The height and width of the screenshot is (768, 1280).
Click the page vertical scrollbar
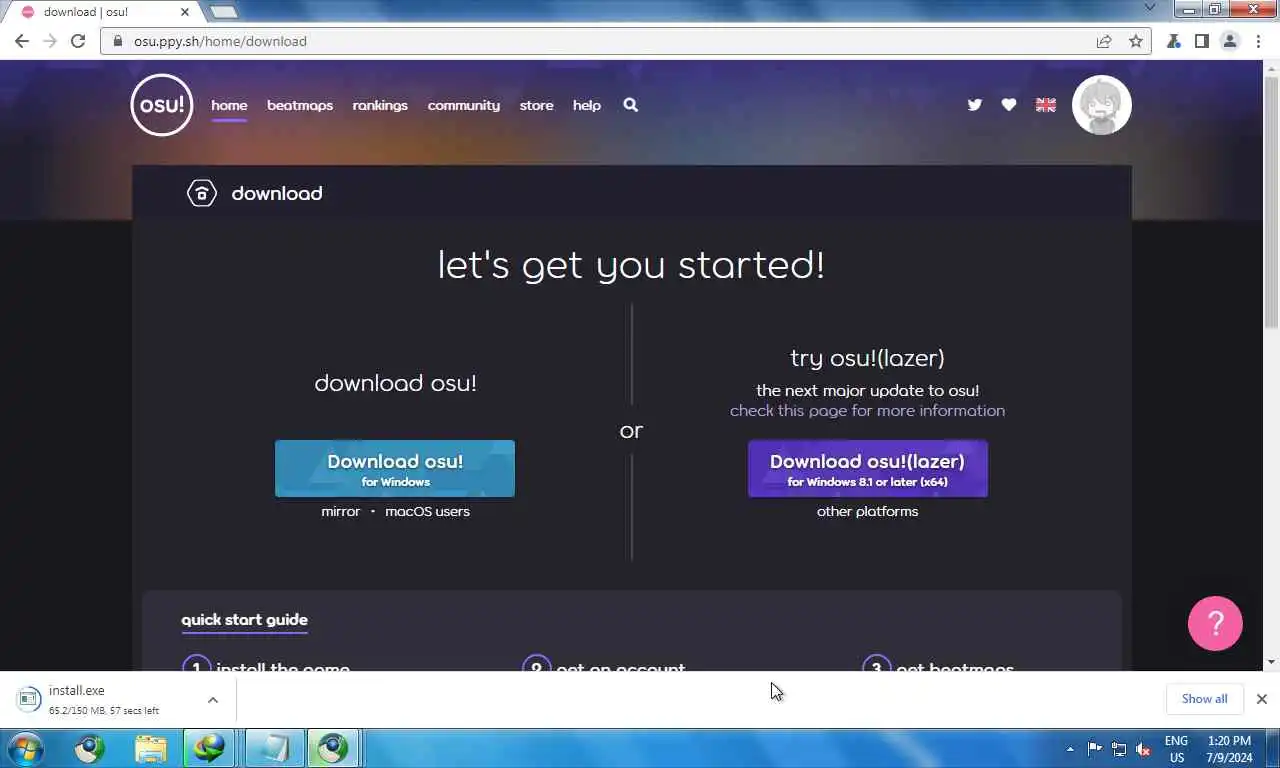(1271, 200)
